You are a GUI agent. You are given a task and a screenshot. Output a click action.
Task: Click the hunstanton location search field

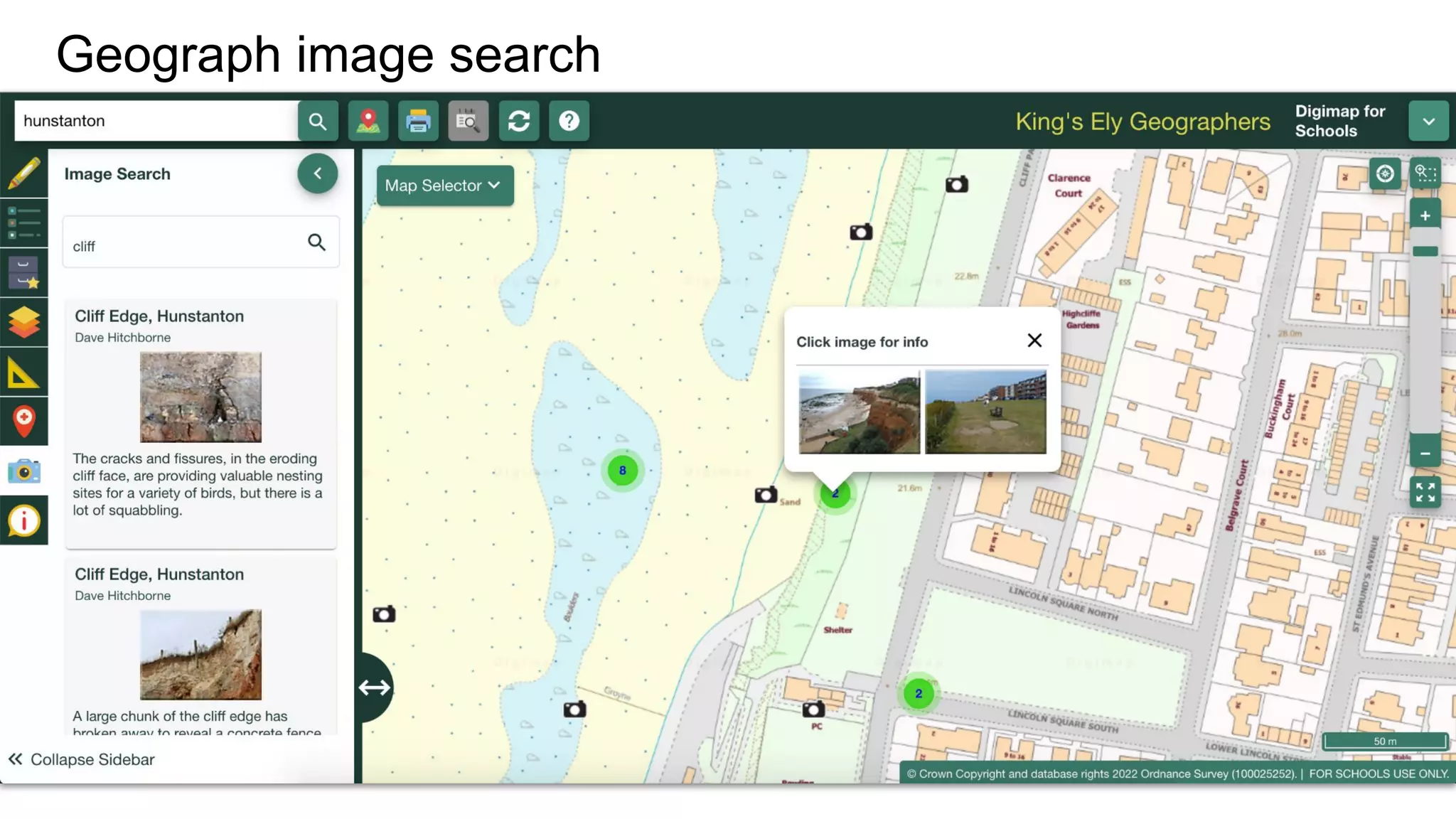click(x=156, y=121)
